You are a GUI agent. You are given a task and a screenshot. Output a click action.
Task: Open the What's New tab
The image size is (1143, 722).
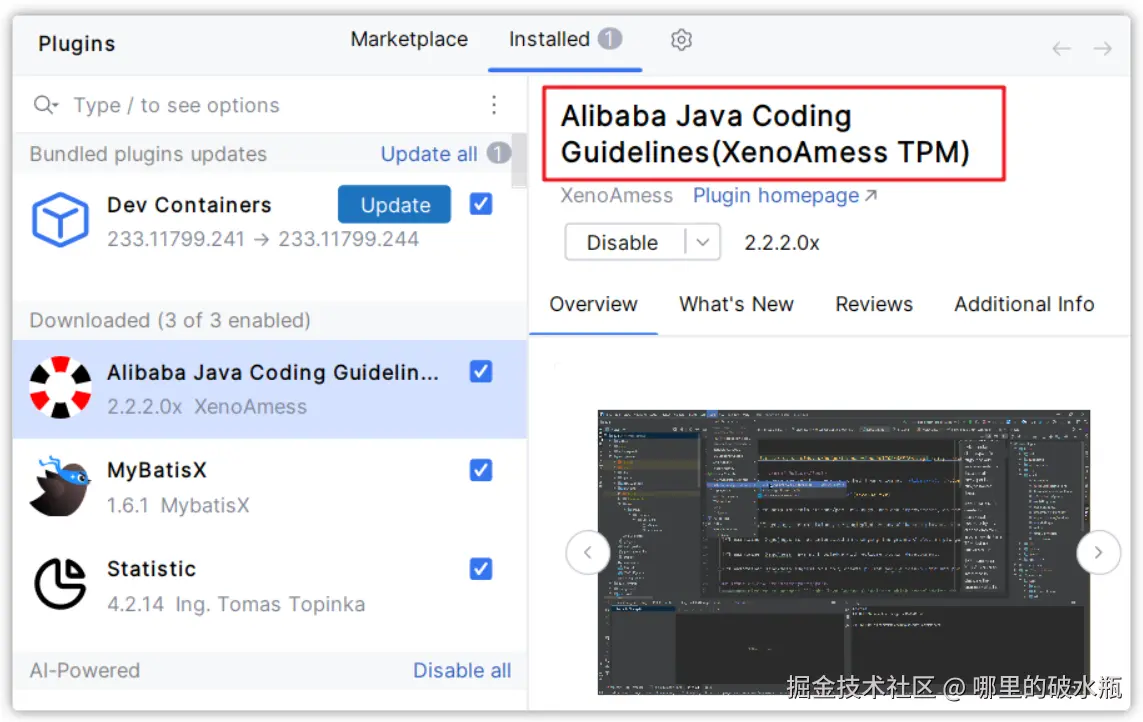coord(736,304)
